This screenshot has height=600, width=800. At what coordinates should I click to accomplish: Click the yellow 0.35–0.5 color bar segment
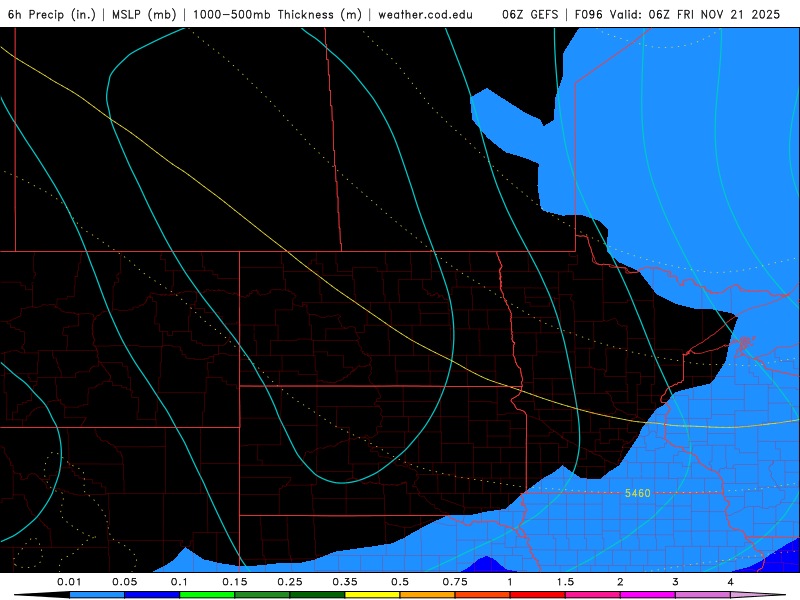click(x=372, y=595)
